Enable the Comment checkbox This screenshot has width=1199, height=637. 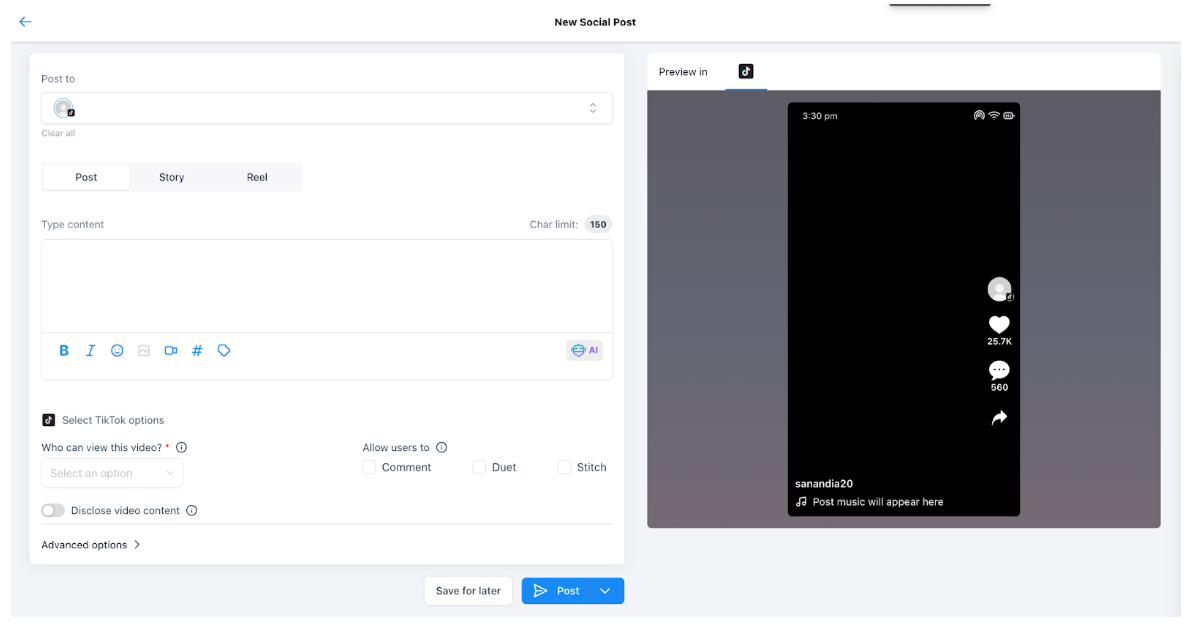(x=369, y=467)
